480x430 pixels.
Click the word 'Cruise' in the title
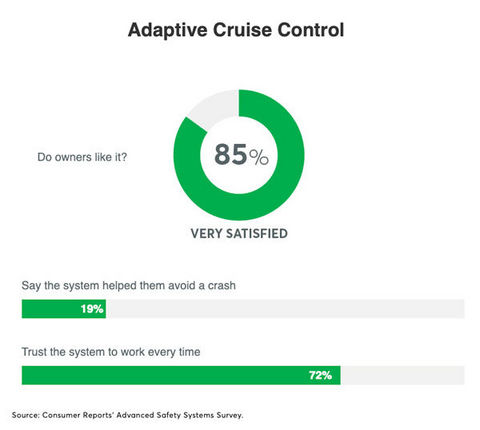[x=242, y=30]
